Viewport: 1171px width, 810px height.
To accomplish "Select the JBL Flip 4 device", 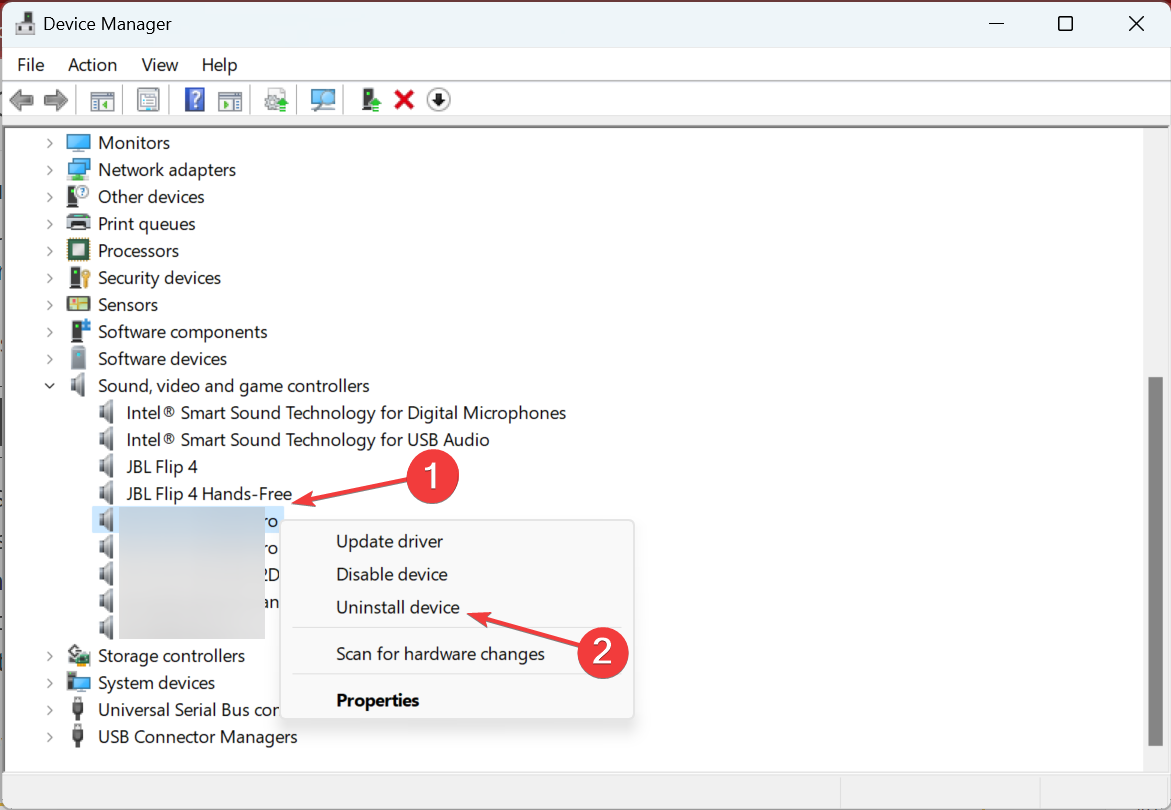I will point(162,467).
